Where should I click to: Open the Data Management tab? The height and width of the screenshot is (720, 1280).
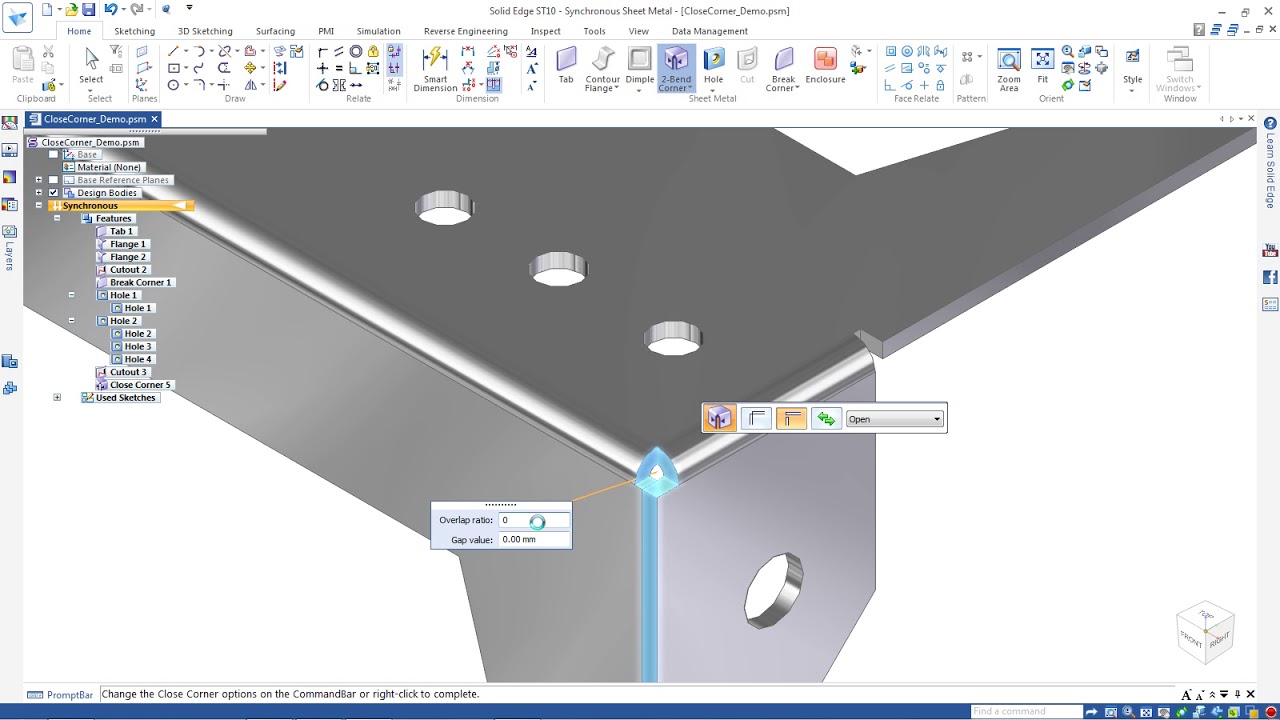point(710,31)
